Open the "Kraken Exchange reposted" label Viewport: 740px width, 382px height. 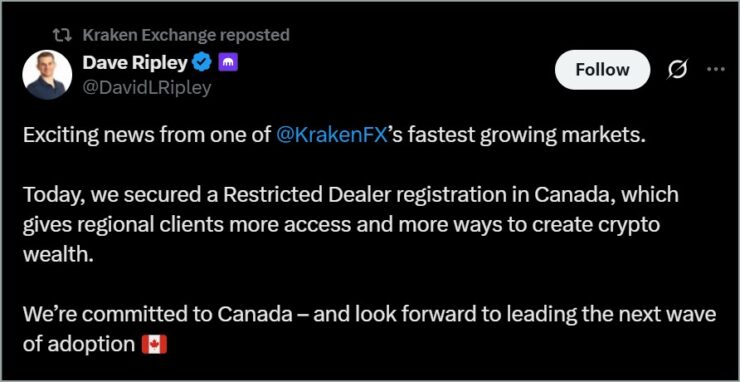185,35
